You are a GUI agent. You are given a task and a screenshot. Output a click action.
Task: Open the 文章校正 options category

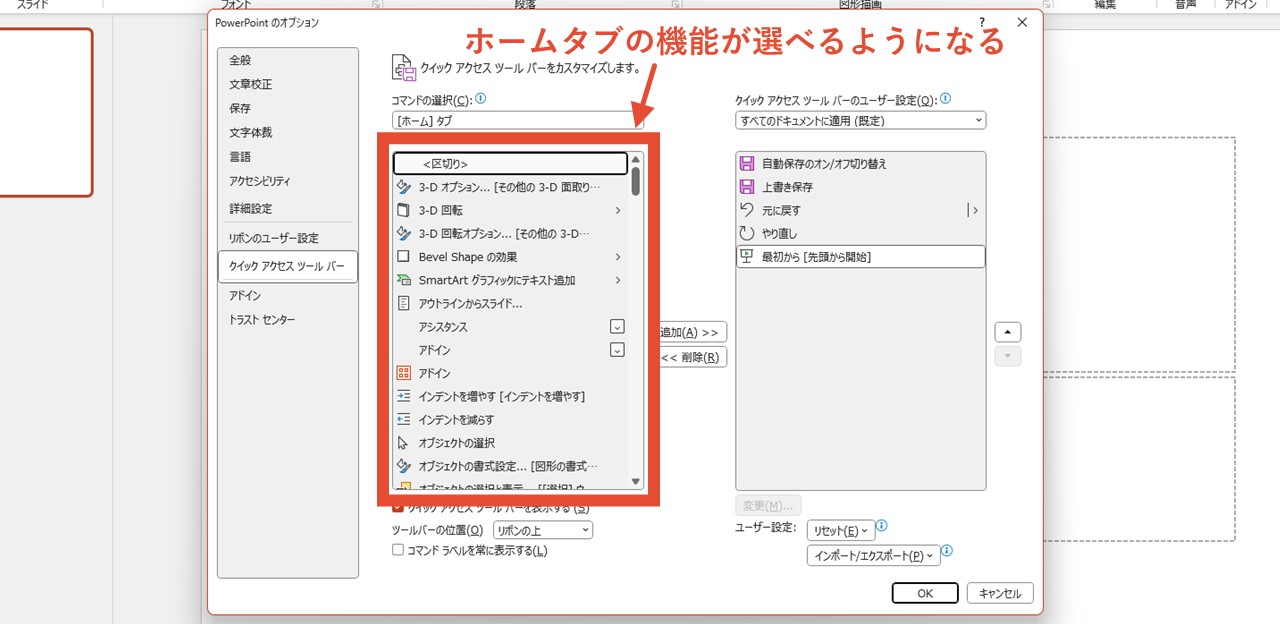point(250,84)
